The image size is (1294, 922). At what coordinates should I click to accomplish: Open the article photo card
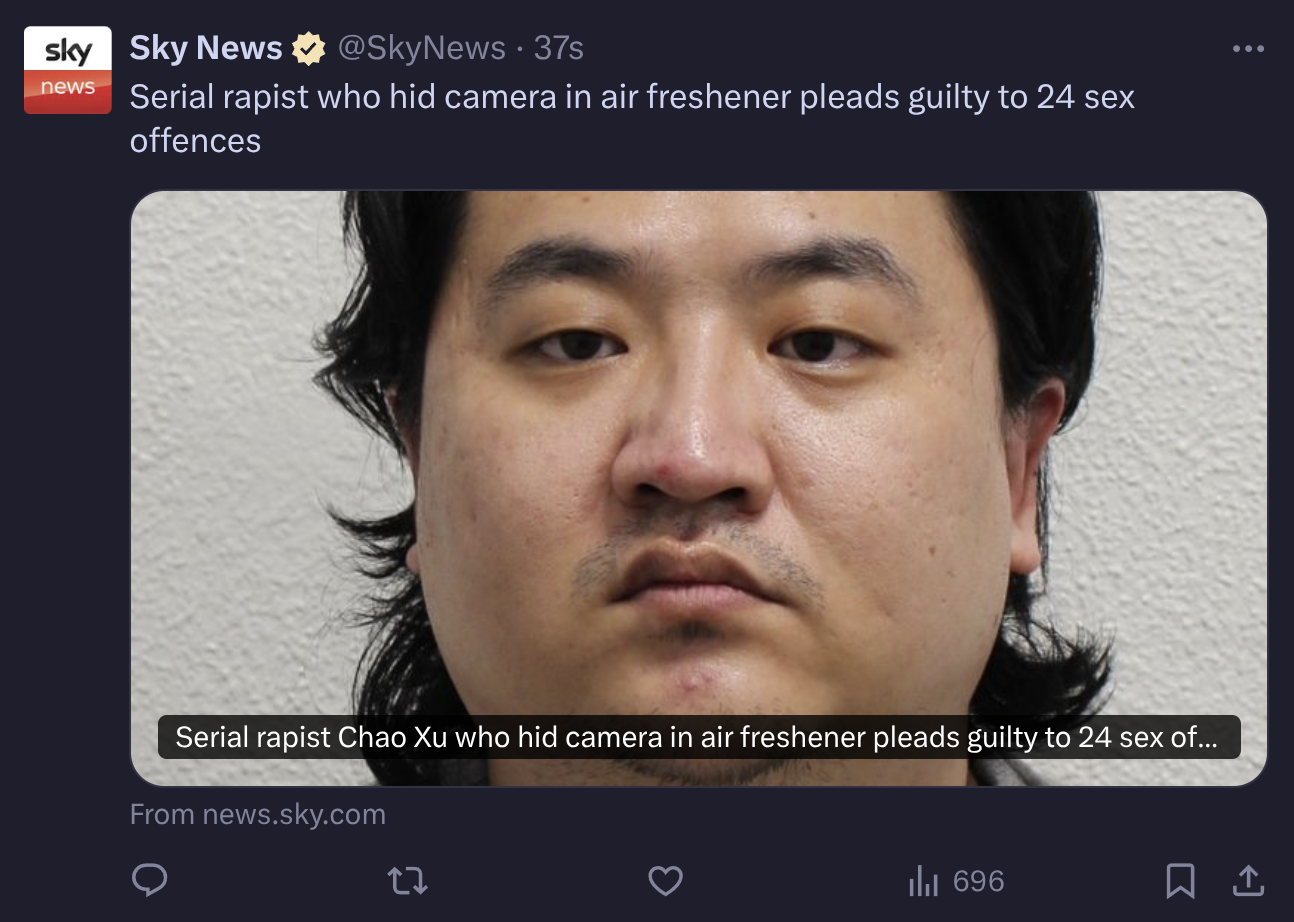(x=699, y=488)
